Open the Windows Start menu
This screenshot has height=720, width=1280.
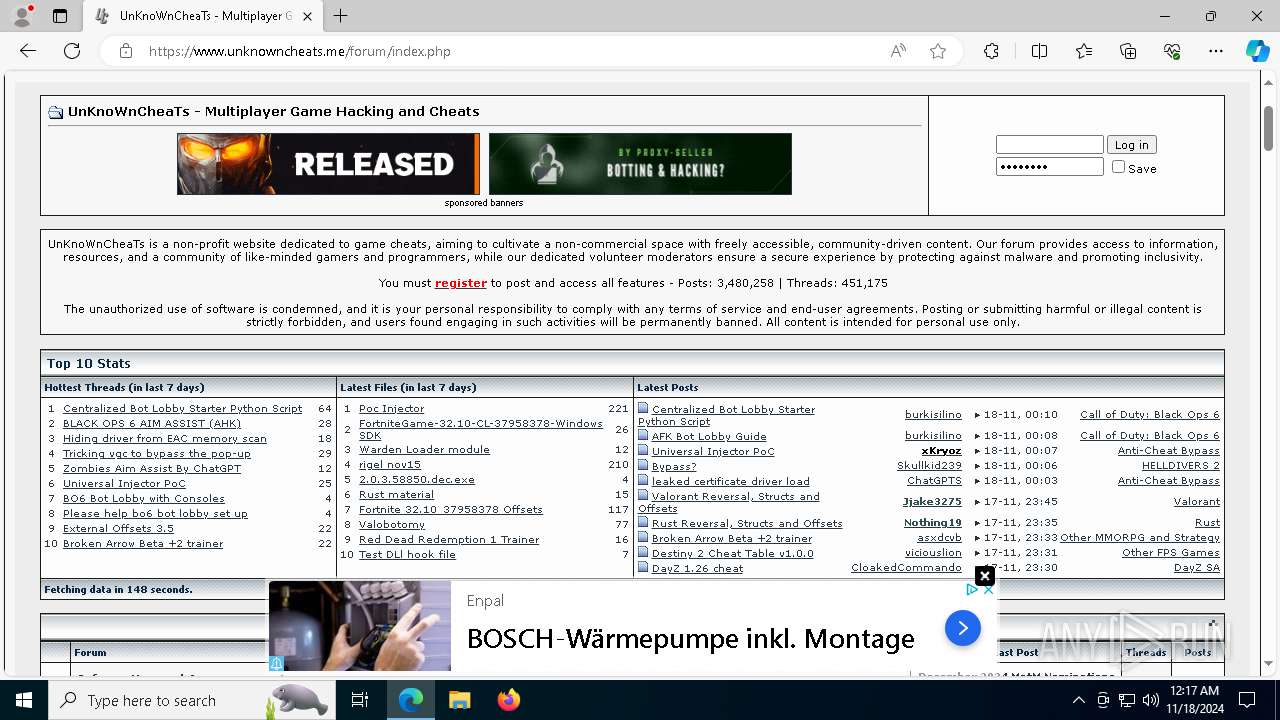pyautogui.click(x=24, y=701)
